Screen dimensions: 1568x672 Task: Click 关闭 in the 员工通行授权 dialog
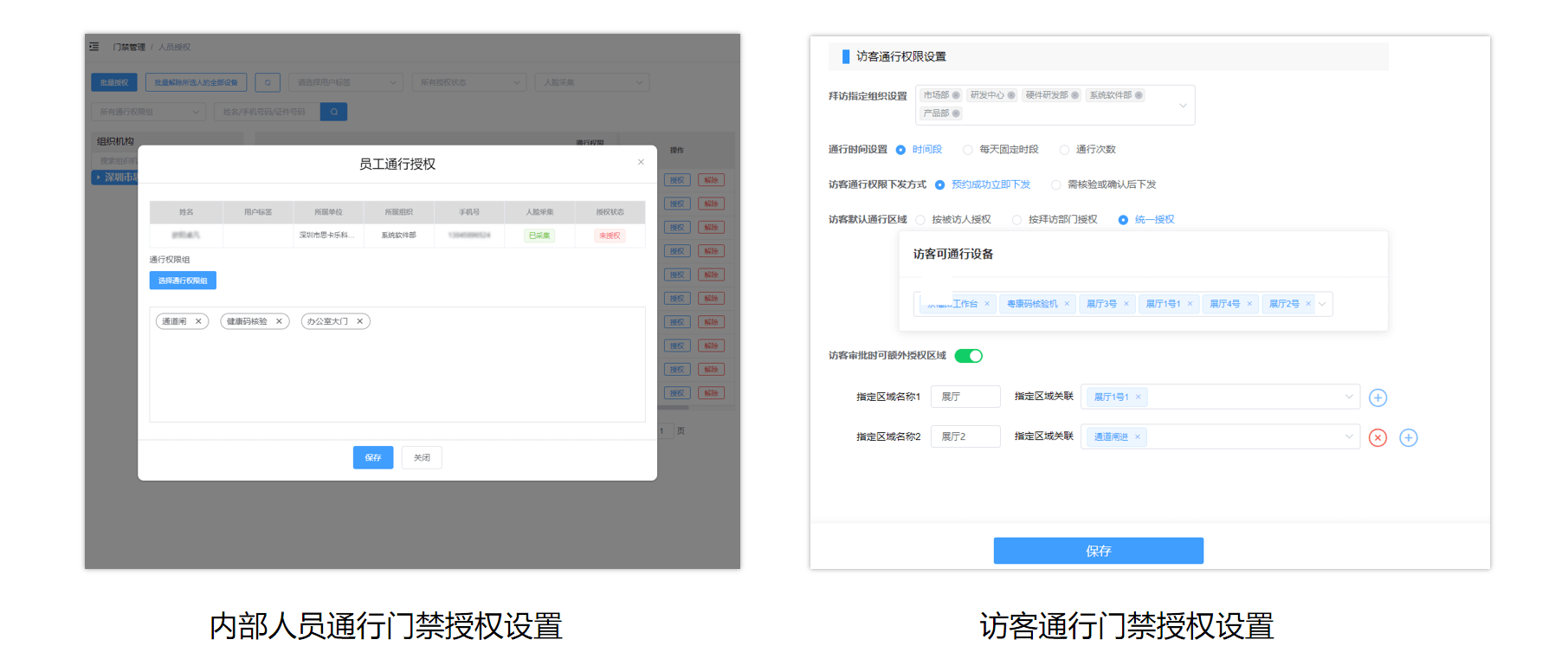(422, 457)
